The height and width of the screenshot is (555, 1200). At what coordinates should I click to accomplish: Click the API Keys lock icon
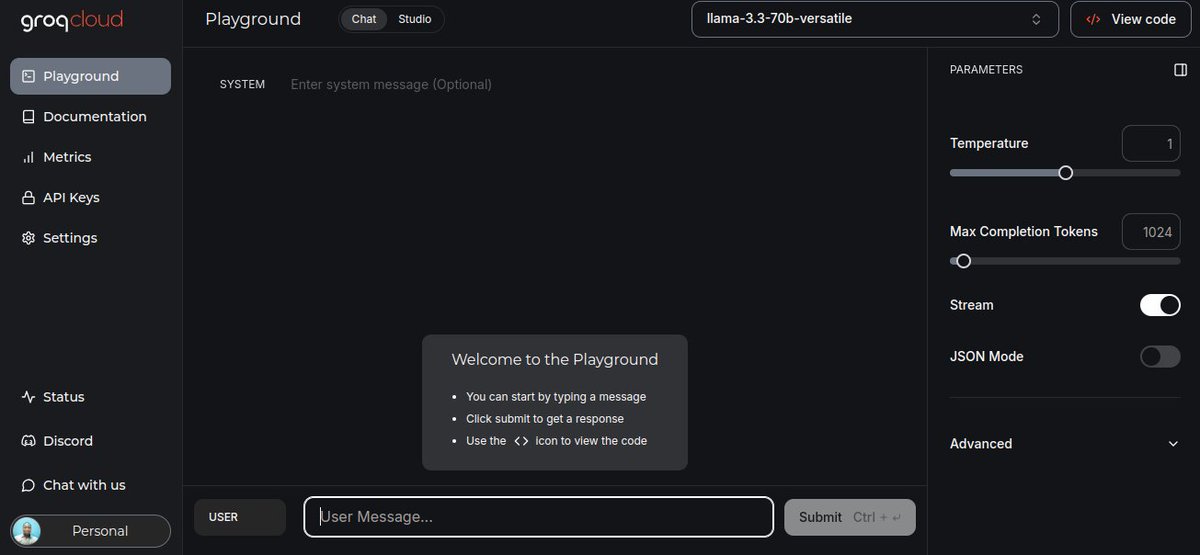point(28,198)
